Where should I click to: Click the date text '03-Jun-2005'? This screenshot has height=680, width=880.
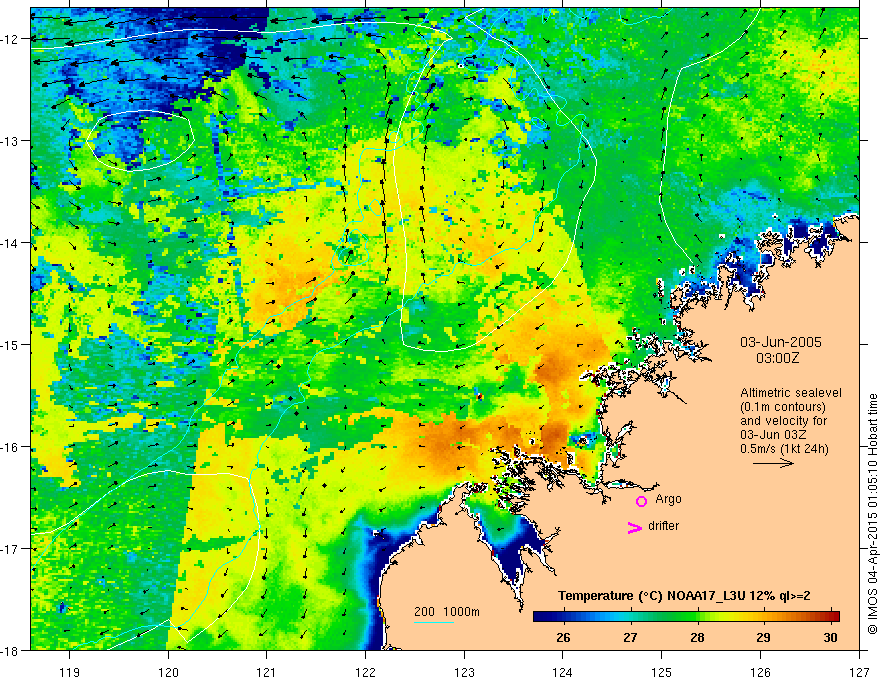[x=781, y=342]
